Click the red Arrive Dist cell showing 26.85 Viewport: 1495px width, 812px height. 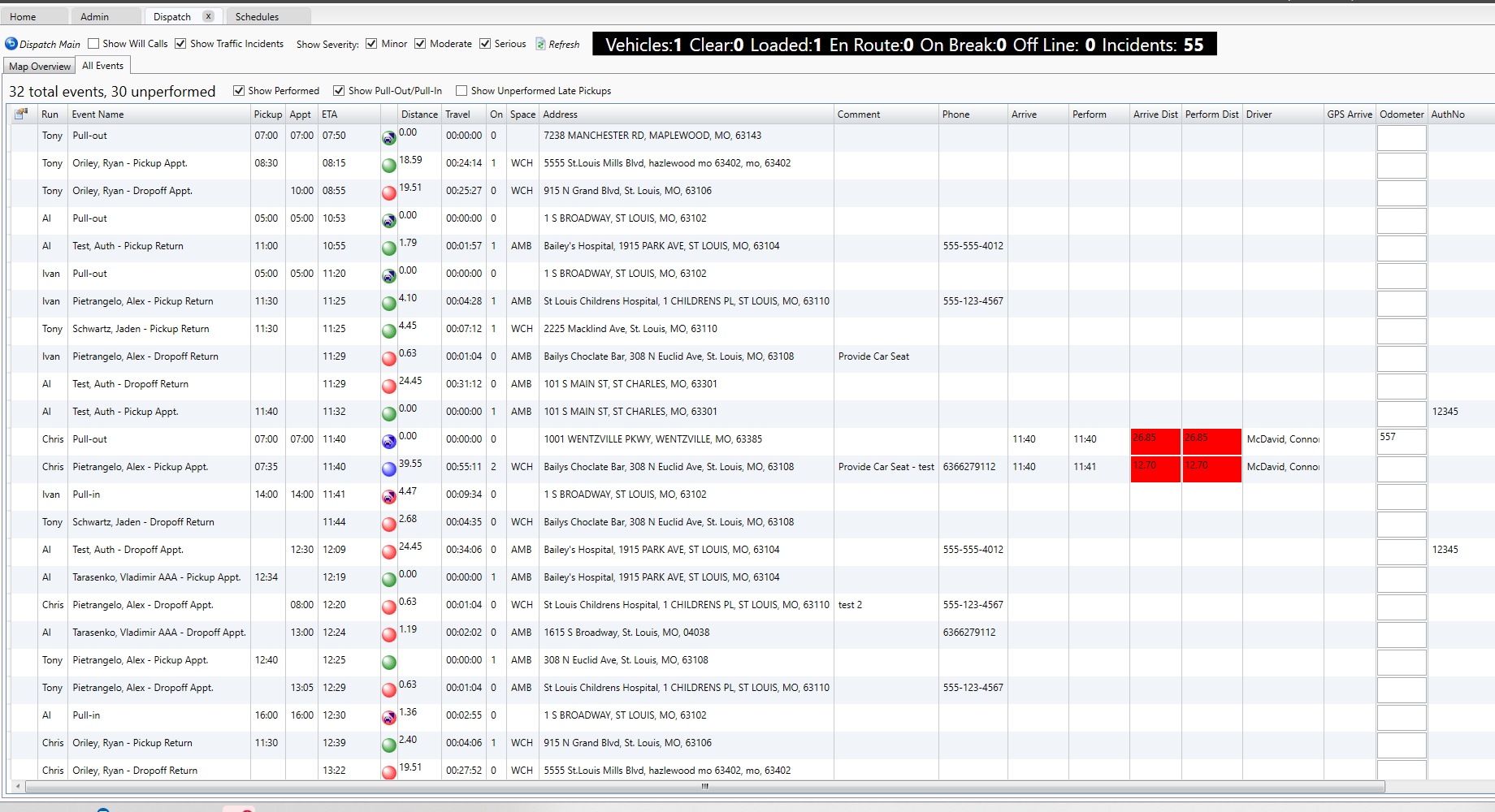[x=1155, y=441]
